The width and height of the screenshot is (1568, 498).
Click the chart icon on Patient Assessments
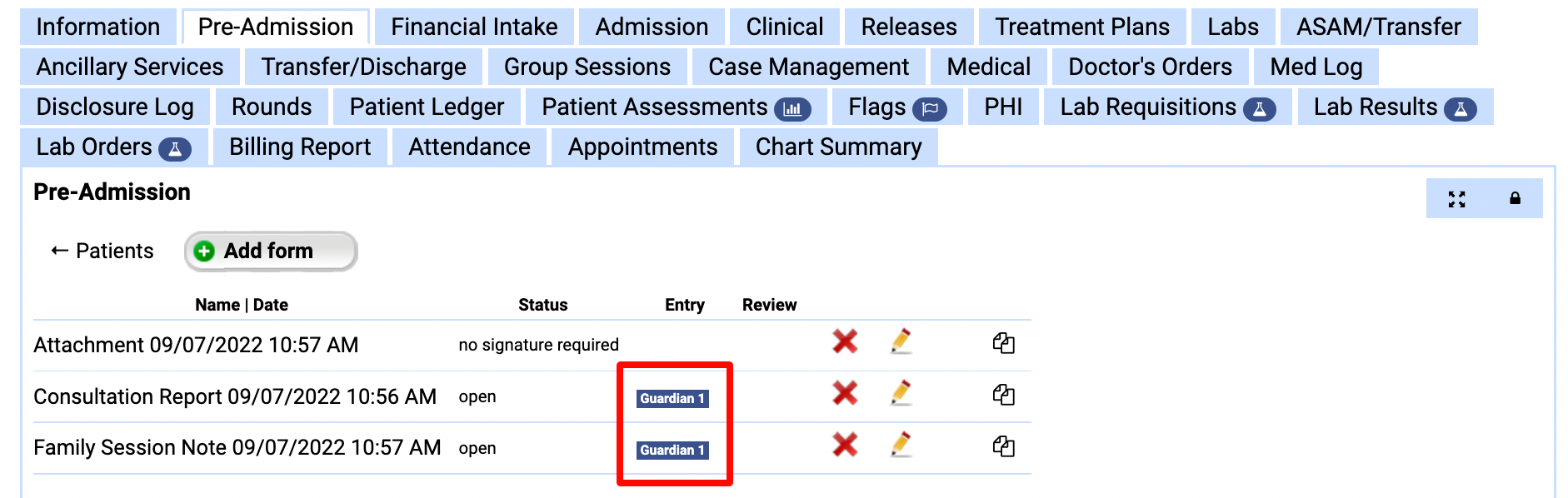791,107
